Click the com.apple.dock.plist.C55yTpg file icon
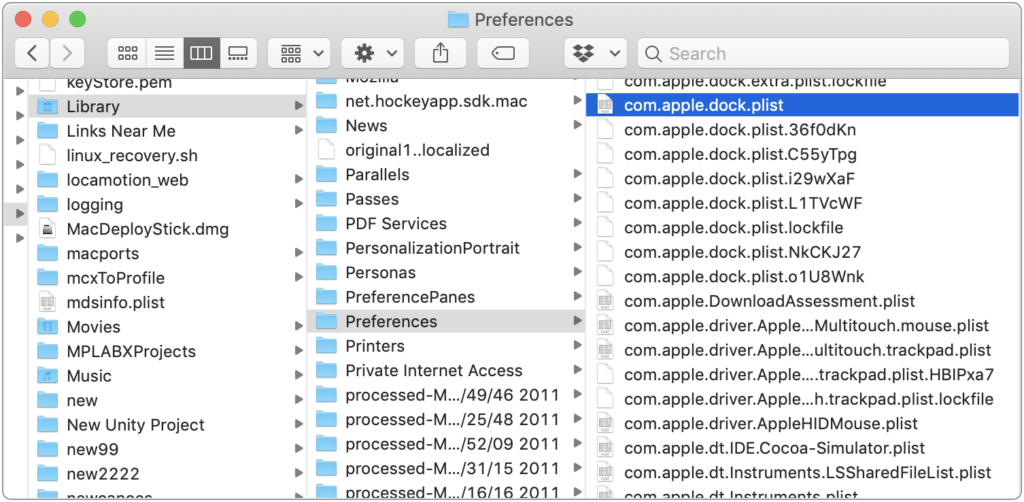The height and width of the screenshot is (502, 1024). pos(605,154)
